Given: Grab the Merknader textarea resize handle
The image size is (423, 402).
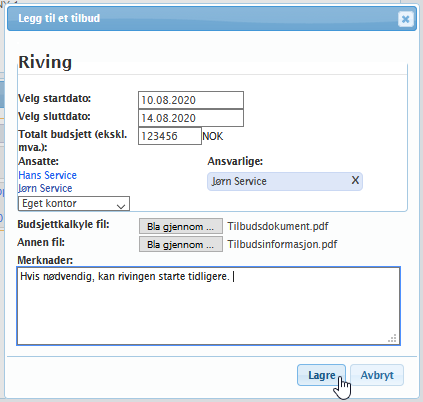Looking at the screenshot, I should click(x=393, y=338).
